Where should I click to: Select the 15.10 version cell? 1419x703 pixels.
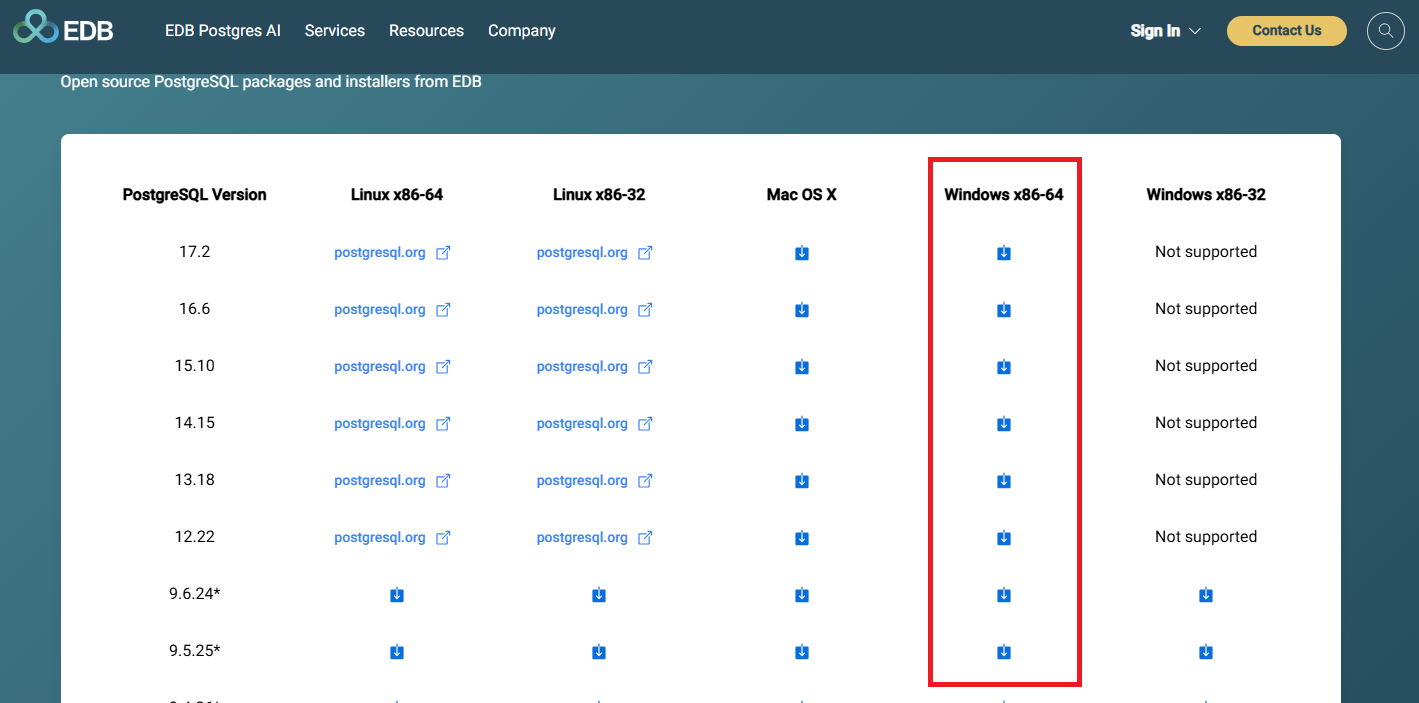point(195,366)
